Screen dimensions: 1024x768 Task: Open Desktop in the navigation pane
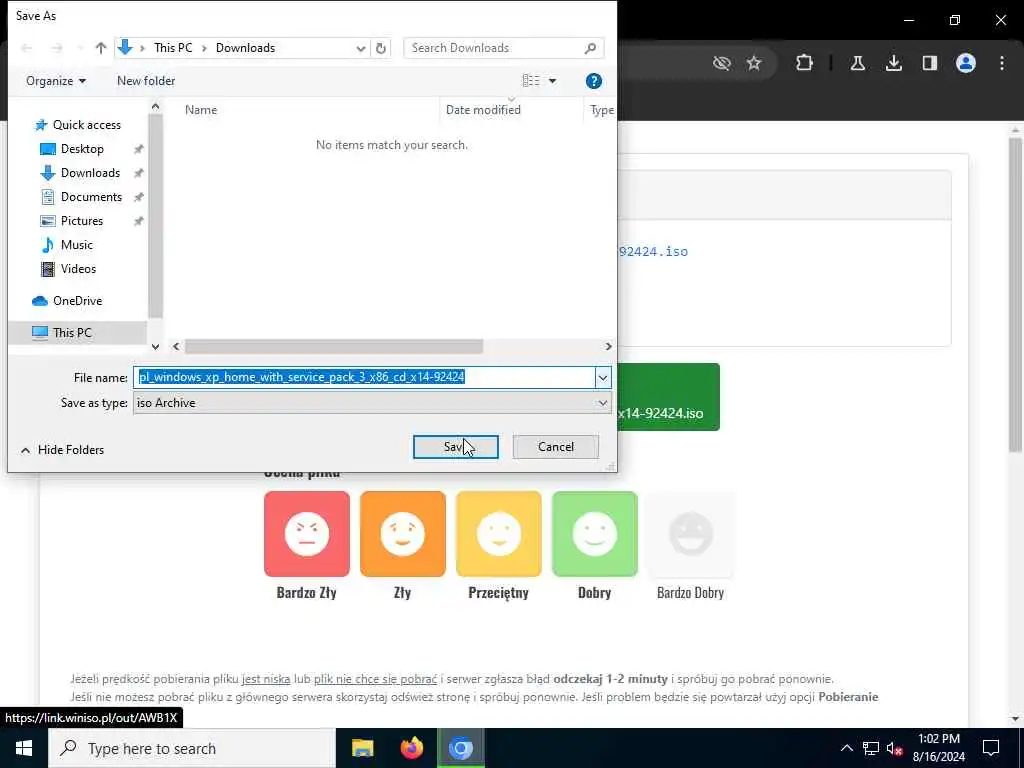point(82,149)
